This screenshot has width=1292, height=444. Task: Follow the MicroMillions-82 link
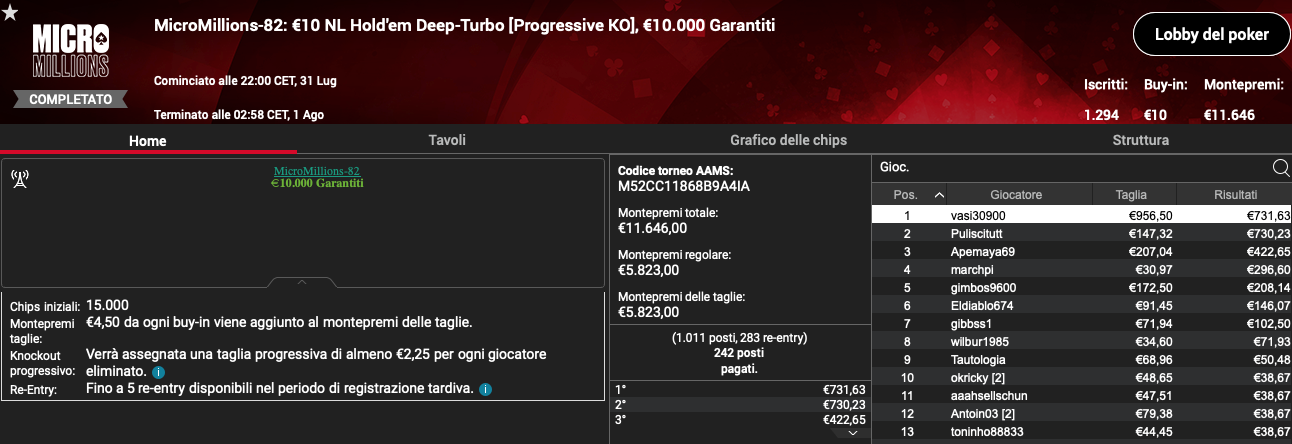tap(317, 171)
